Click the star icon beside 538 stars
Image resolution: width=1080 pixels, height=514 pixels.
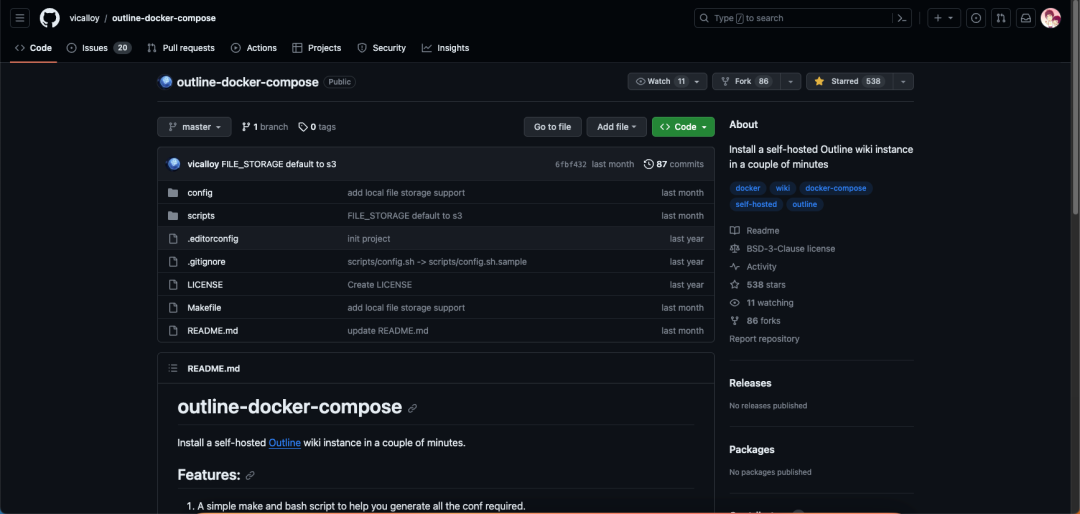(735, 285)
